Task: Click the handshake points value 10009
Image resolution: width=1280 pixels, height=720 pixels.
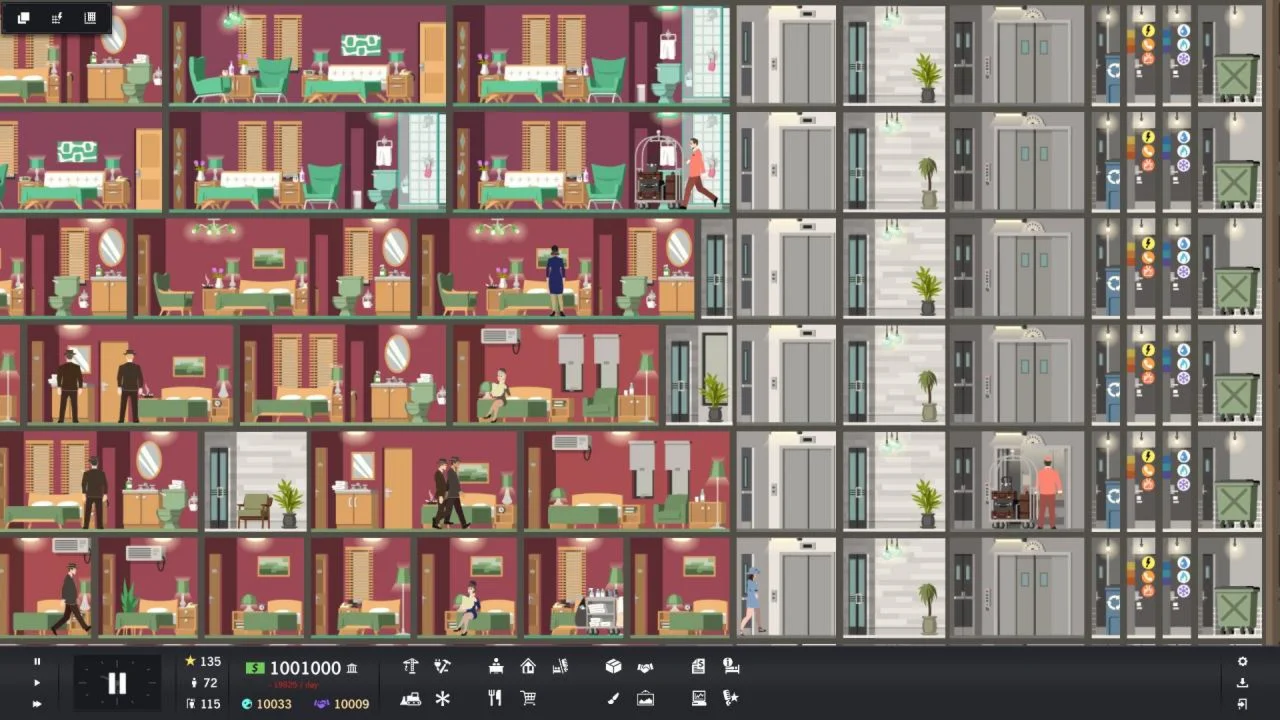Action: click(x=351, y=704)
